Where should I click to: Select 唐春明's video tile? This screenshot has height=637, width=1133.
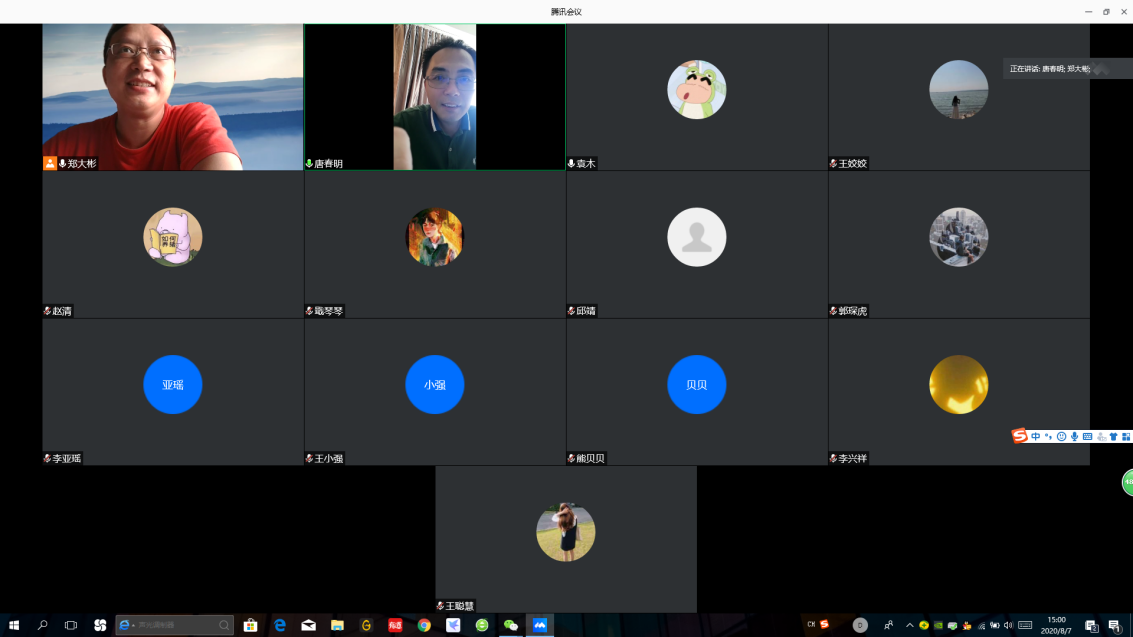point(435,97)
